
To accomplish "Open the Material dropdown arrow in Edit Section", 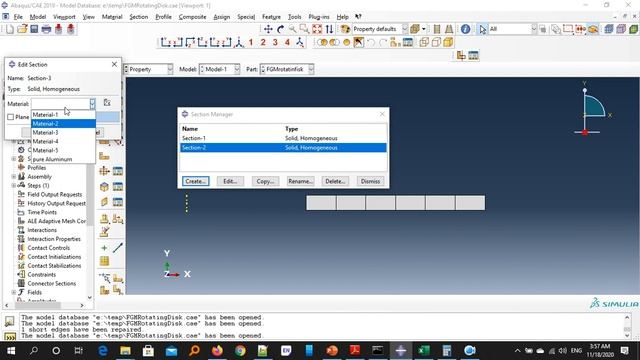I will click(92, 103).
